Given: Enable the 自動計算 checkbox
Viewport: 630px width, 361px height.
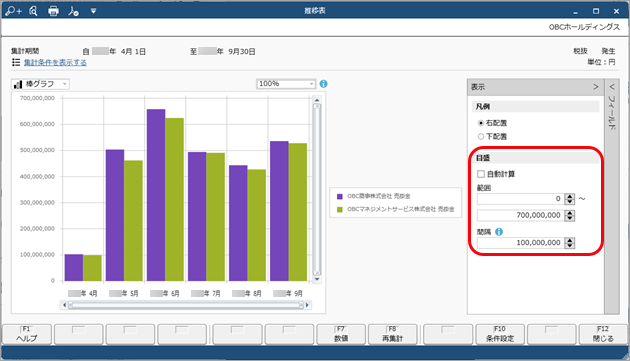Looking at the screenshot, I should click(481, 174).
